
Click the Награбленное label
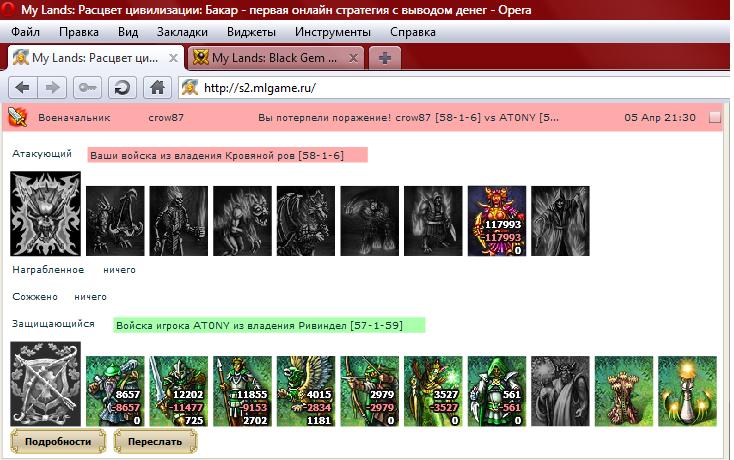click(48, 270)
